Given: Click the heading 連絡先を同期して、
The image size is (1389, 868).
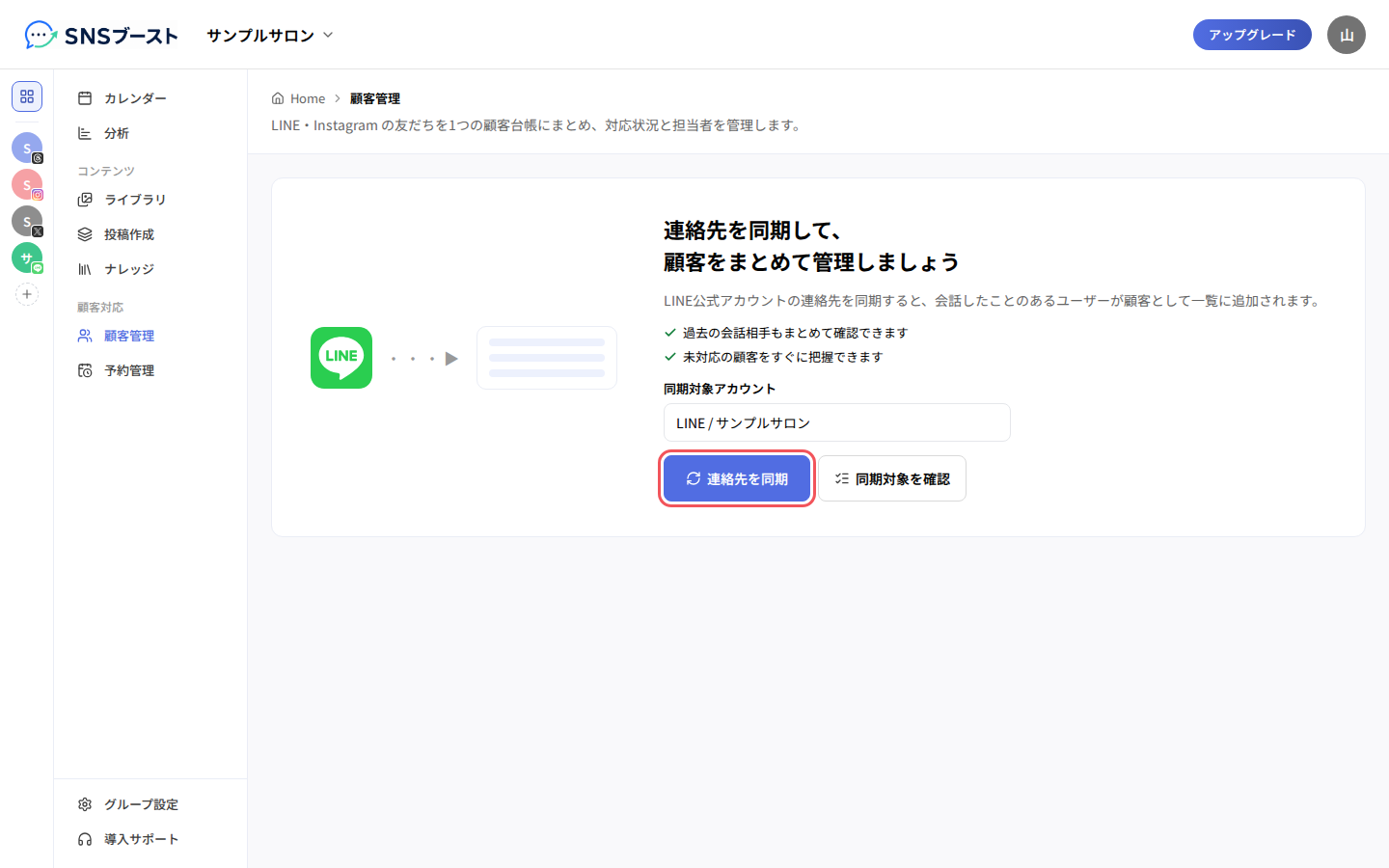Looking at the screenshot, I should click(x=753, y=231).
